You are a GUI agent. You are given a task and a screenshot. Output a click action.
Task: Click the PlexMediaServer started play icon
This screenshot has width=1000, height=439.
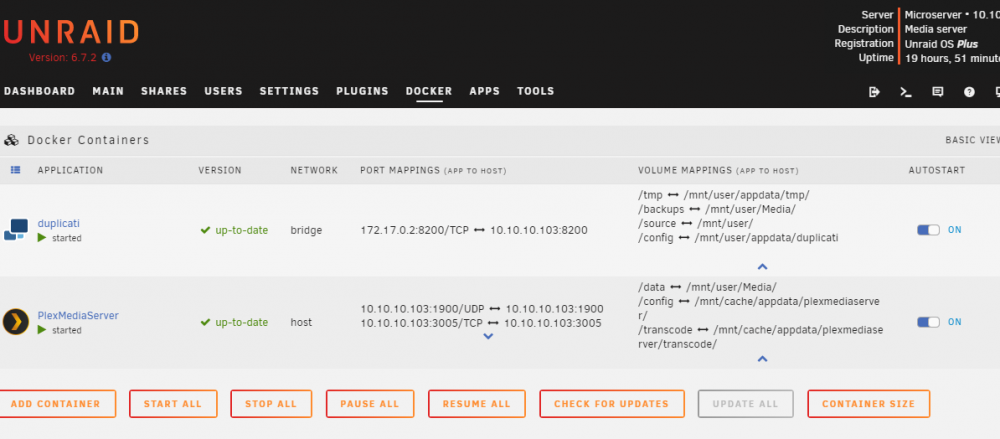(x=42, y=330)
